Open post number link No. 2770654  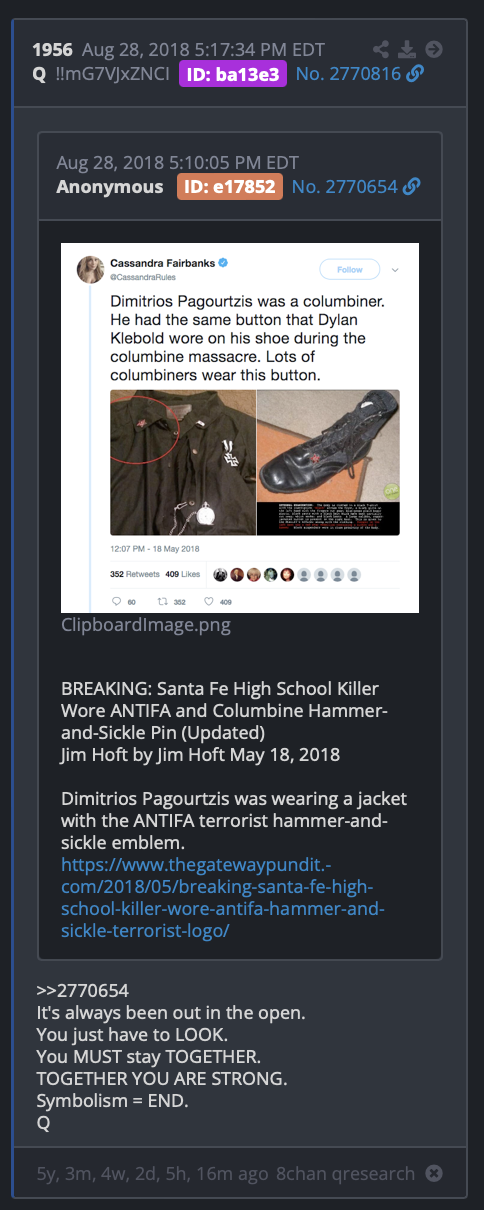pos(345,186)
